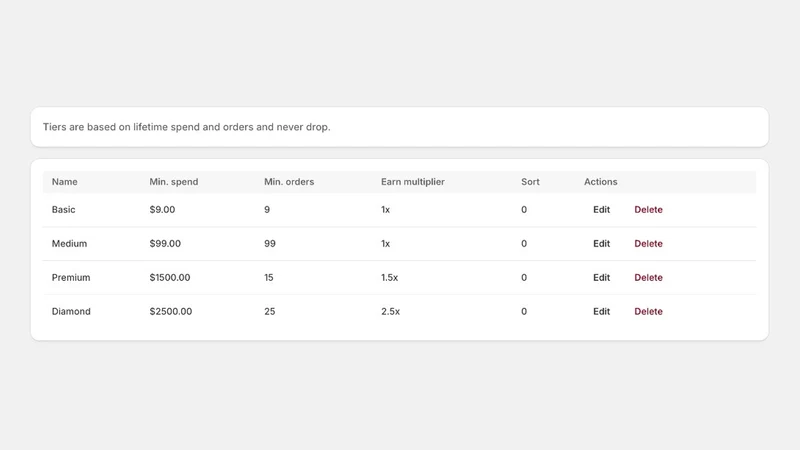Click the Diamond row sort value 0

click(x=524, y=312)
